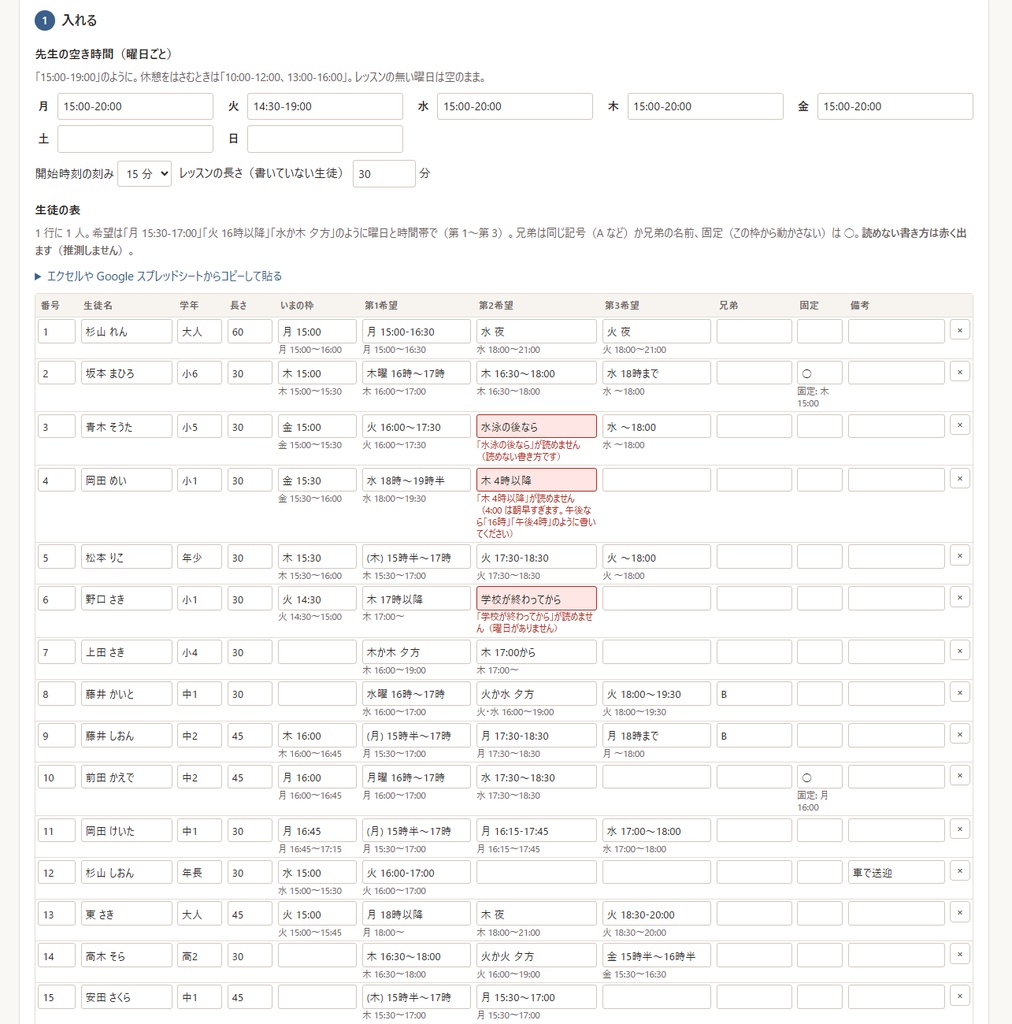
Task: Click 前田 かえで's fixed (固定) field
Action: tap(819, 777)
